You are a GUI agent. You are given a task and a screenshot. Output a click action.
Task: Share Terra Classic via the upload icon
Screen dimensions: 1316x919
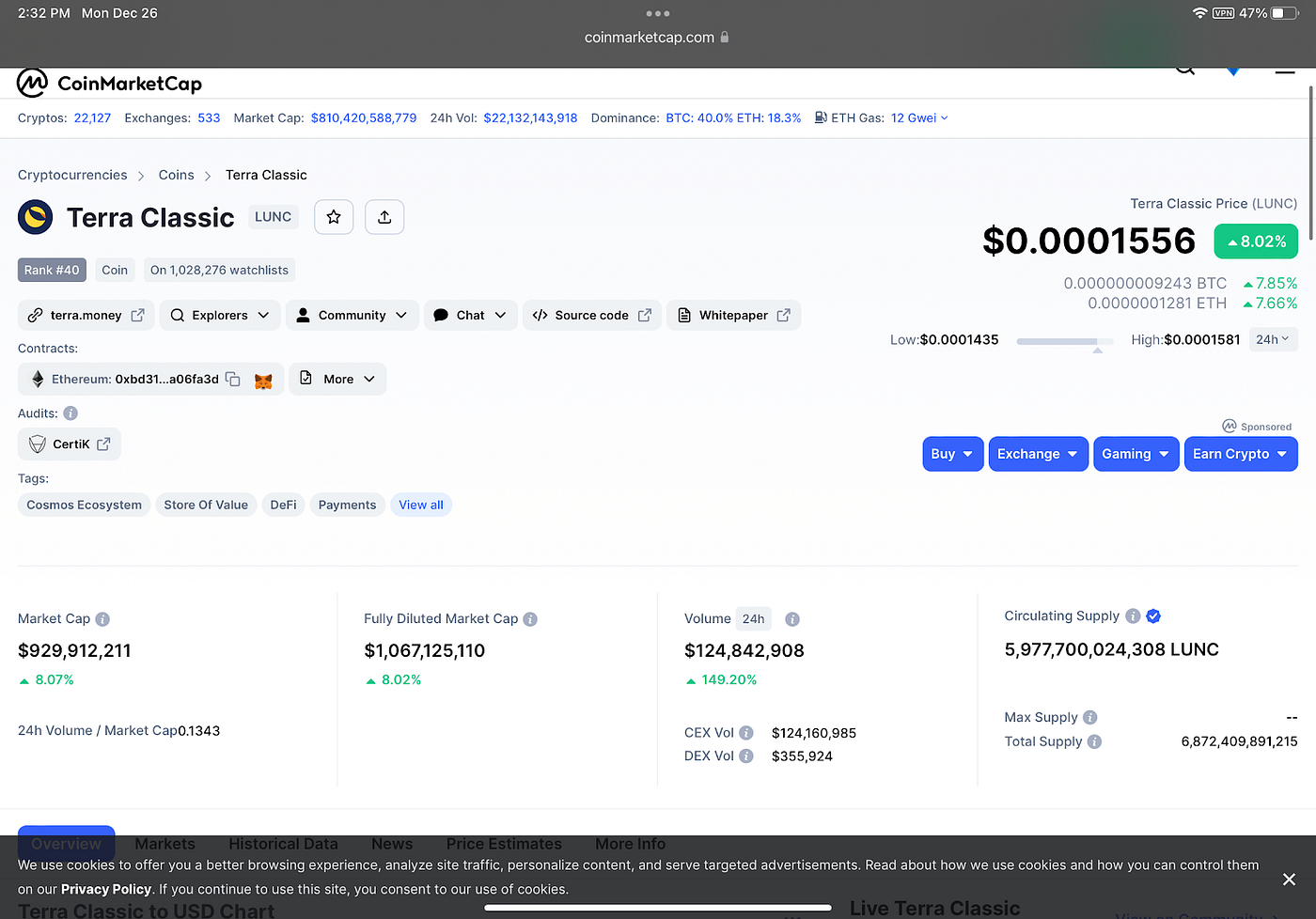tap(384, 217)
